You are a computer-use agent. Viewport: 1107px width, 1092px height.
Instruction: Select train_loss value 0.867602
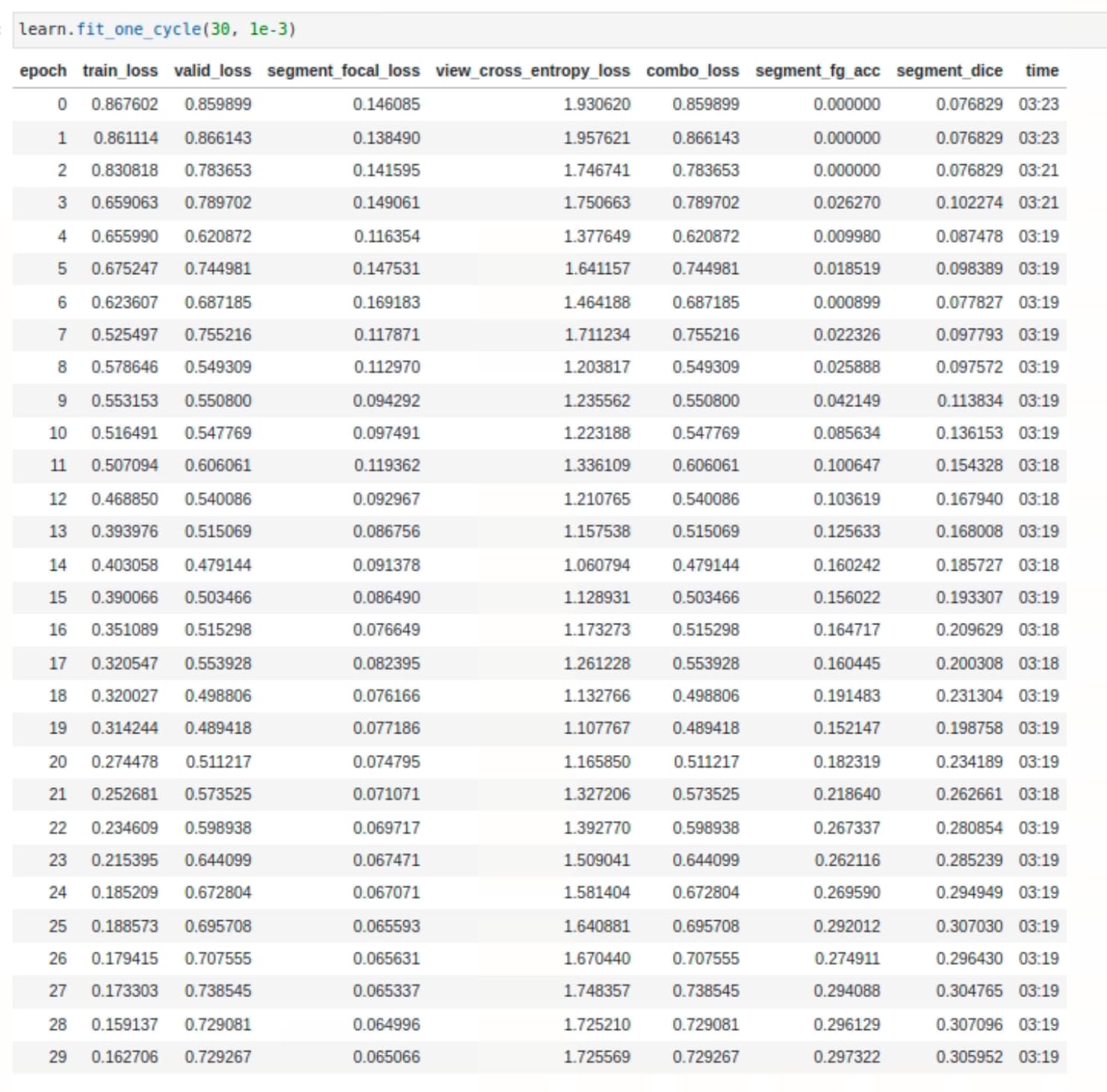tap(125, 105)
